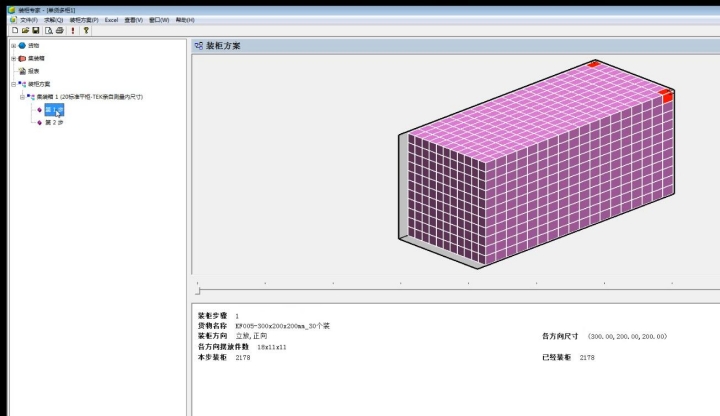Select 第 2 步 in the tree
720x416 pixels.
coord(53,122)
